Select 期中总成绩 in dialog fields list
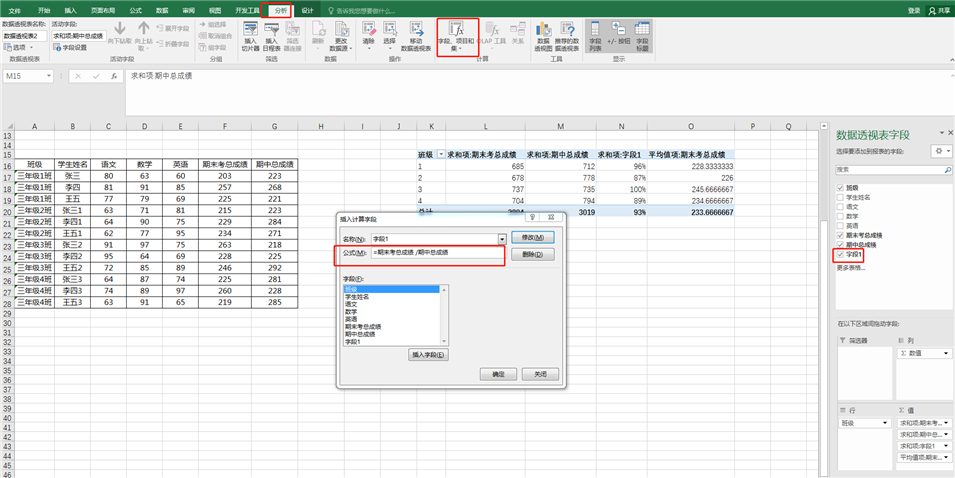Screen dimensions: 955x478 click(360, 334)
